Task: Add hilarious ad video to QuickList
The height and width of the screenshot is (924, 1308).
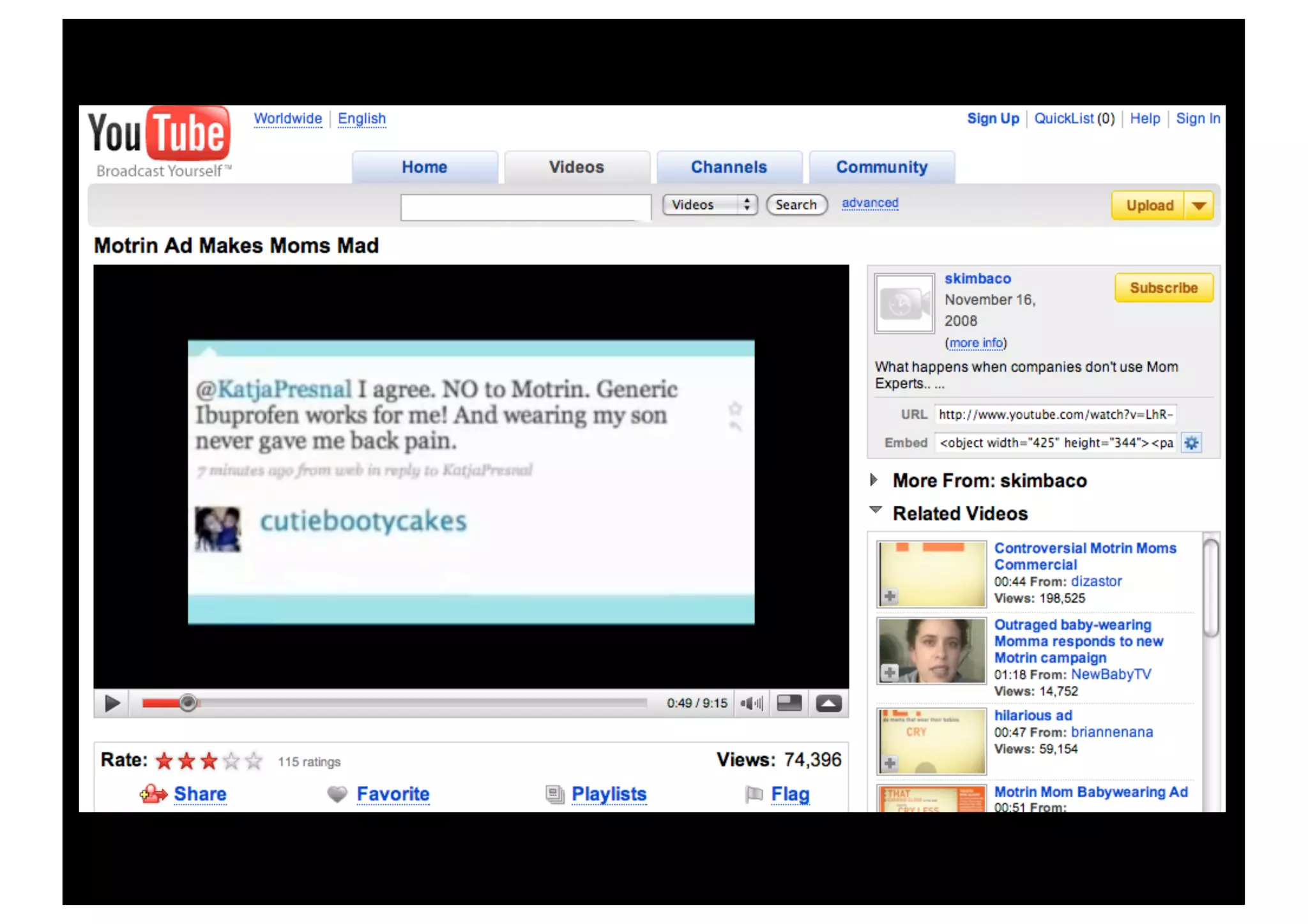Action: [890, 762]
